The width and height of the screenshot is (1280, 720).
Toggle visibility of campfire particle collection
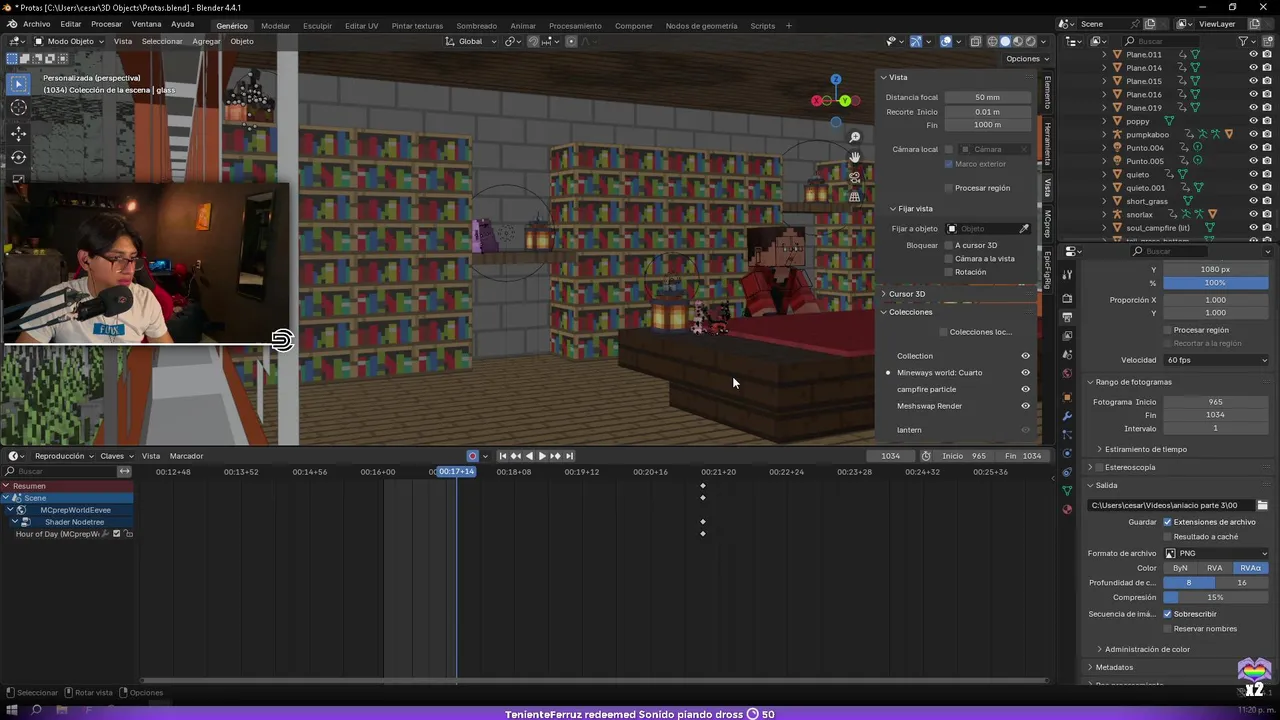[1025, 389]
